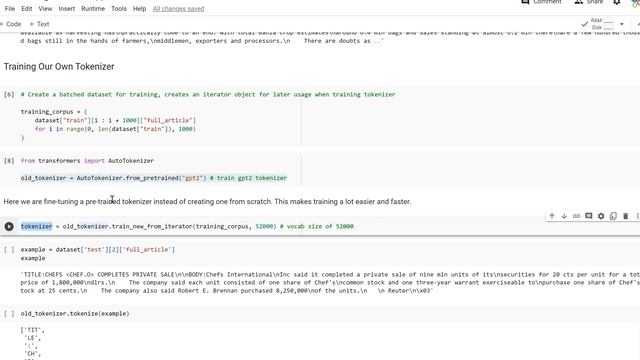Click the 'training_corpus = (' code line
Image resolution: width=640 pixels, height=360 pixels.
tap(54, 111)
